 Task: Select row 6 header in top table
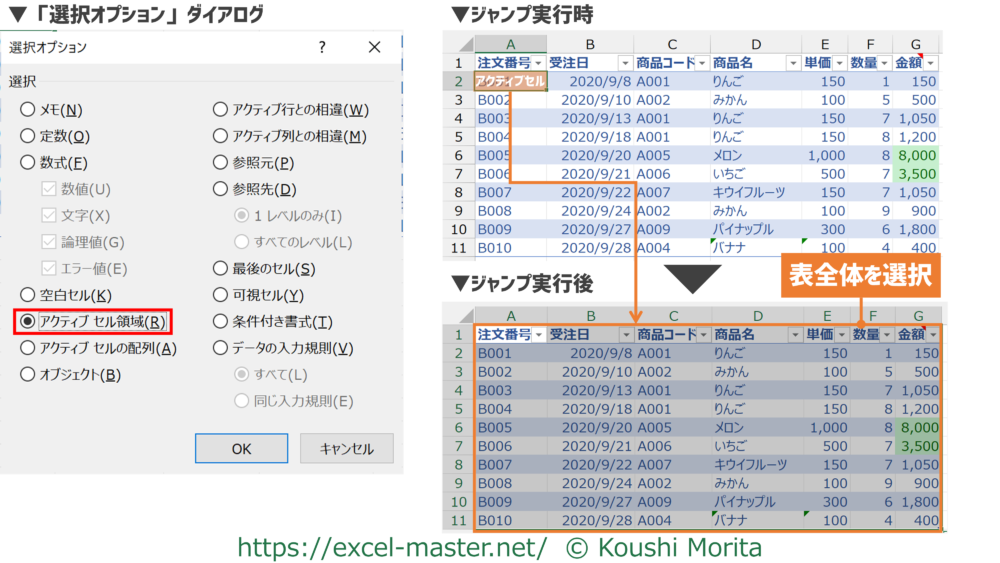[x=458, y=155]
